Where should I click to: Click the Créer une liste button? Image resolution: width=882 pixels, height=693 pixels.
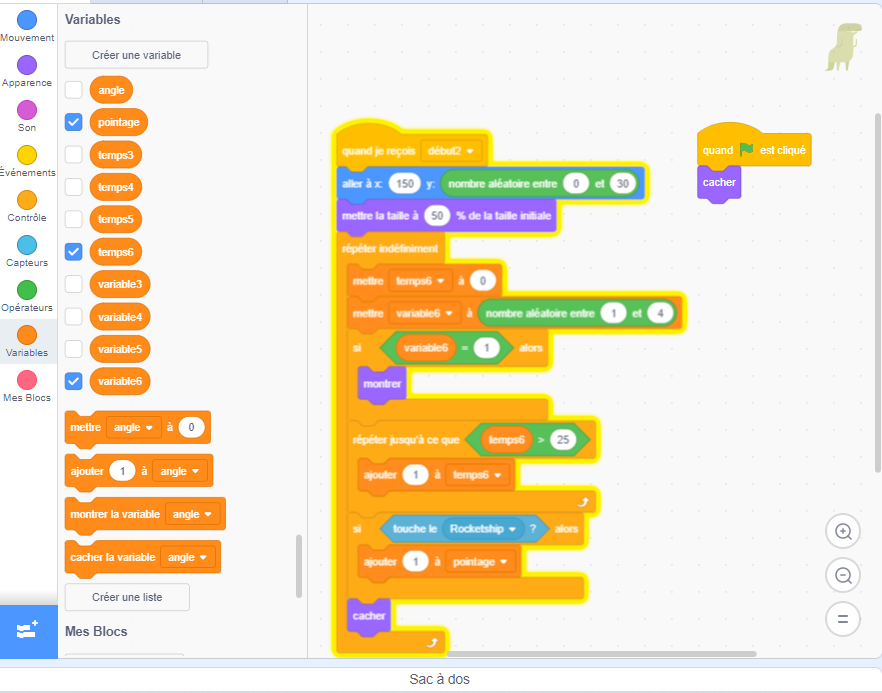127,597
